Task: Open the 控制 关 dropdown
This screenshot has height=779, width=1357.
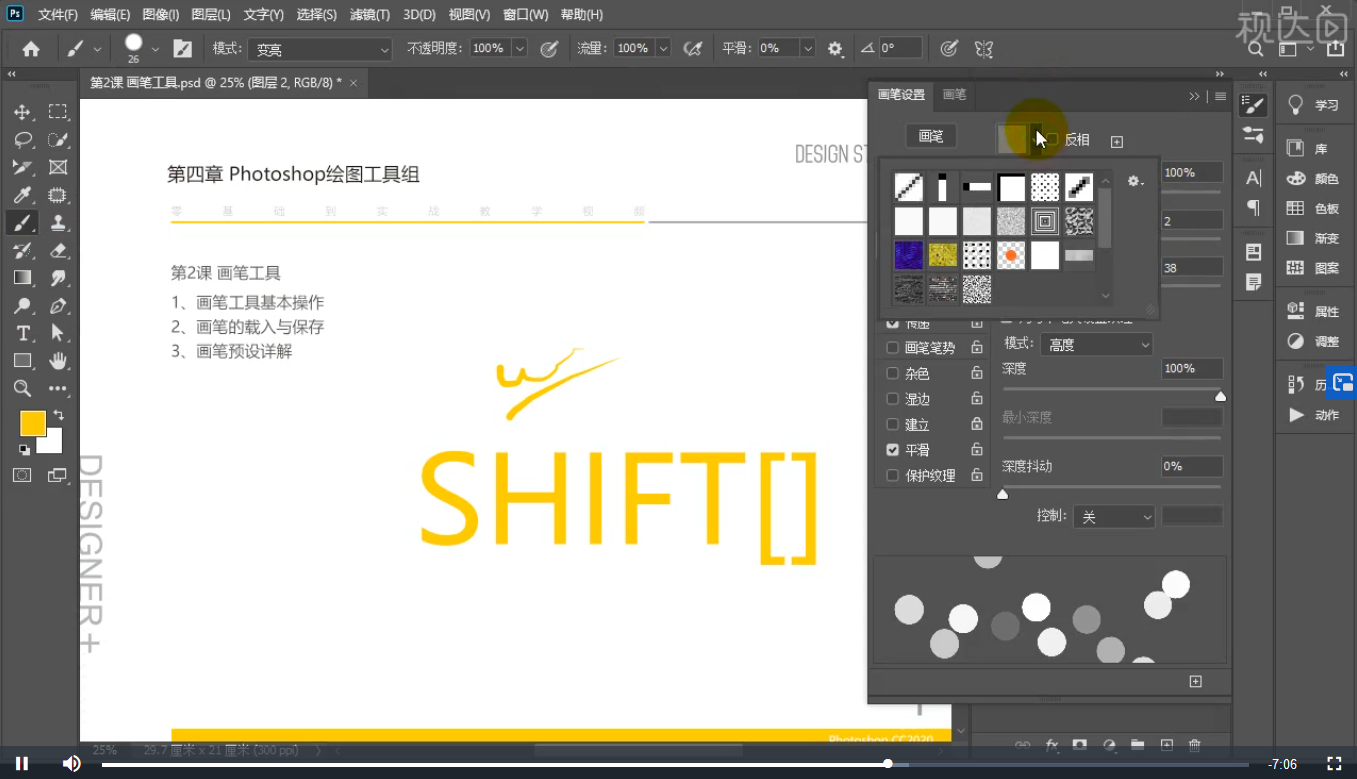Action: click(1114, 517)
